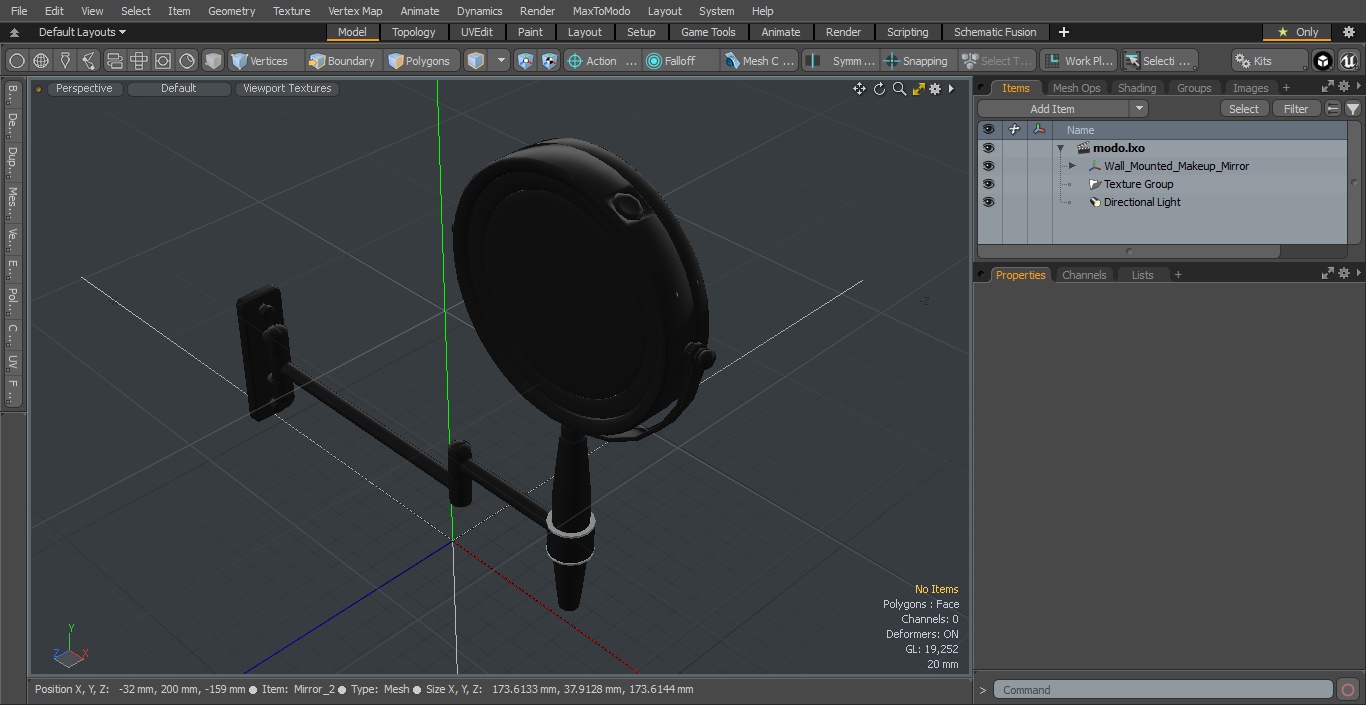The height and width of the screenshot is (705, 1366).
Task: Toggle the star Only button
Action: click(1297, 32)
